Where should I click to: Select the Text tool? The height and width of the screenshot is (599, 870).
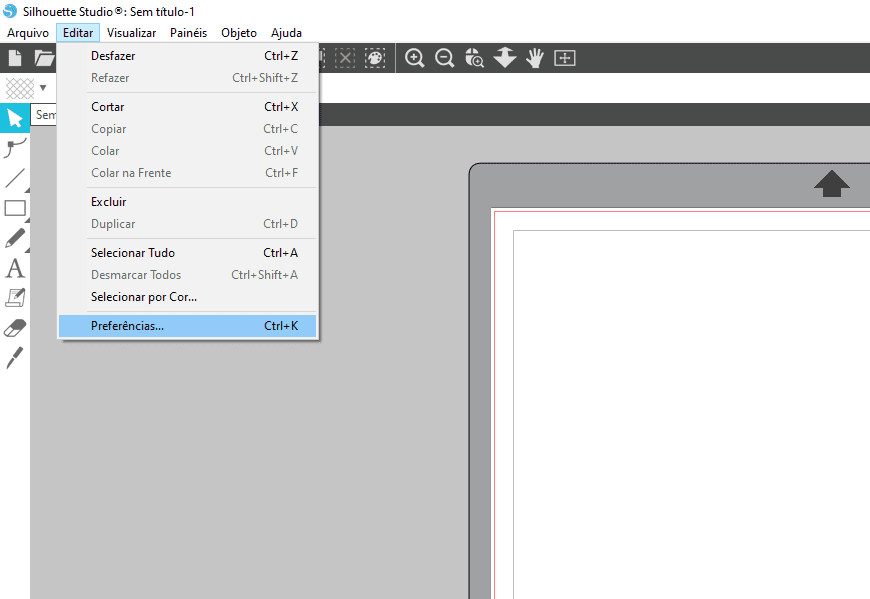coord(15,268)
